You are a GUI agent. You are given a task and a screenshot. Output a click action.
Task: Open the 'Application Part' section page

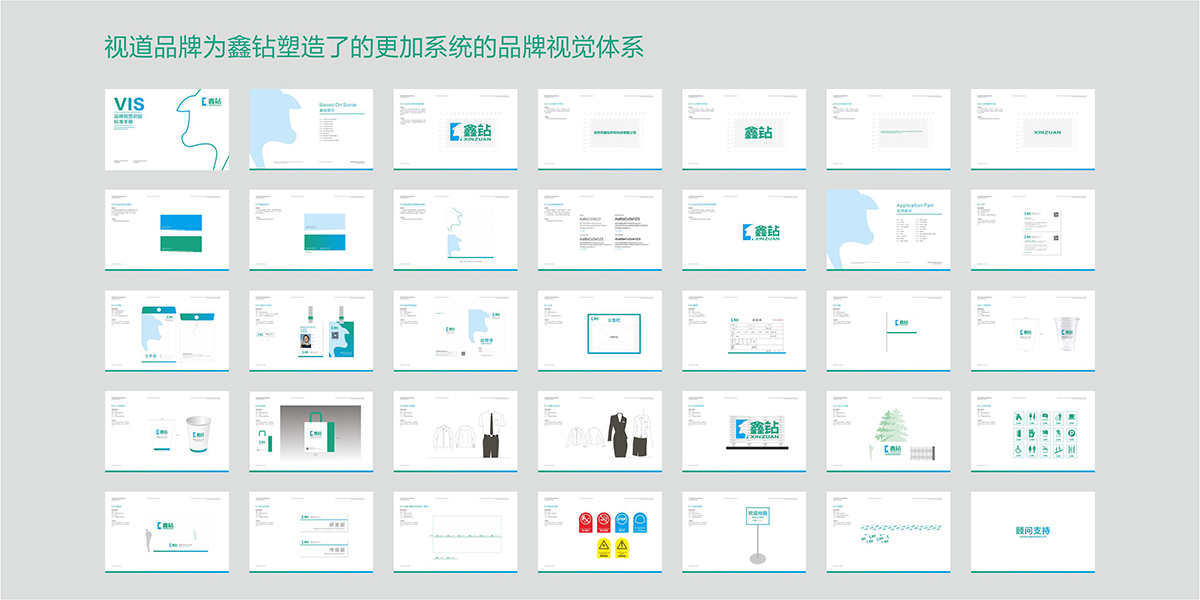pyautogui.click(x=888, y=230)
